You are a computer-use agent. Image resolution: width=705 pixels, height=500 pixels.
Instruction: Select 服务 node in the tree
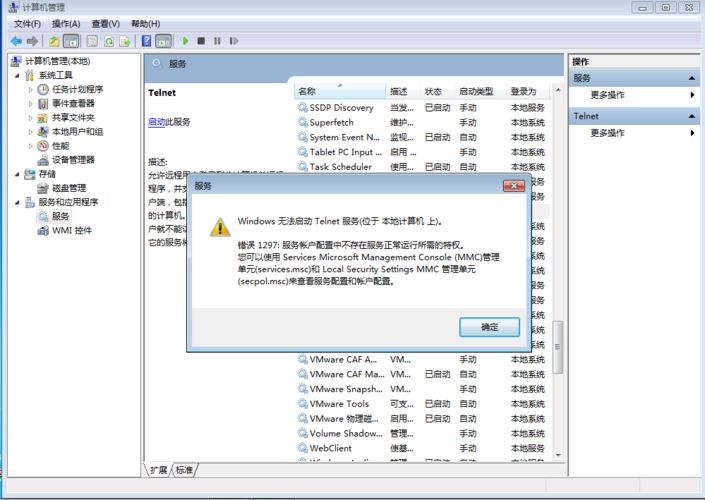tap(60, 216)
